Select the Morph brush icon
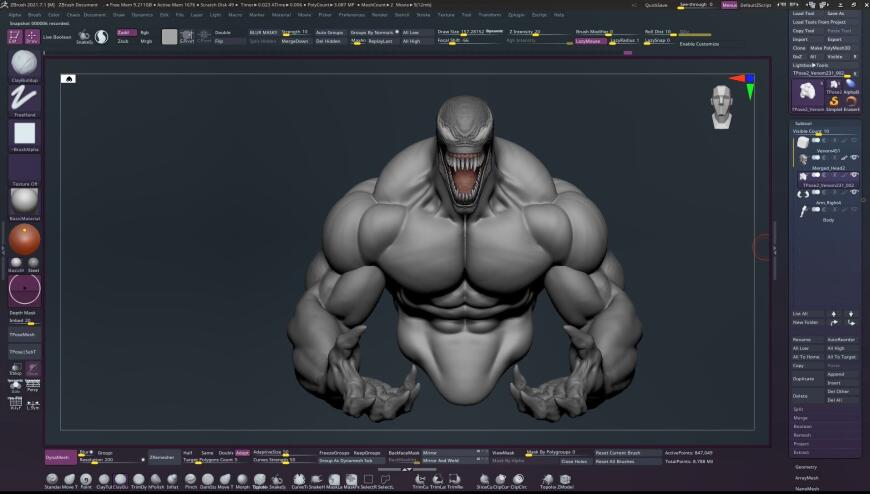 (242, 479)
